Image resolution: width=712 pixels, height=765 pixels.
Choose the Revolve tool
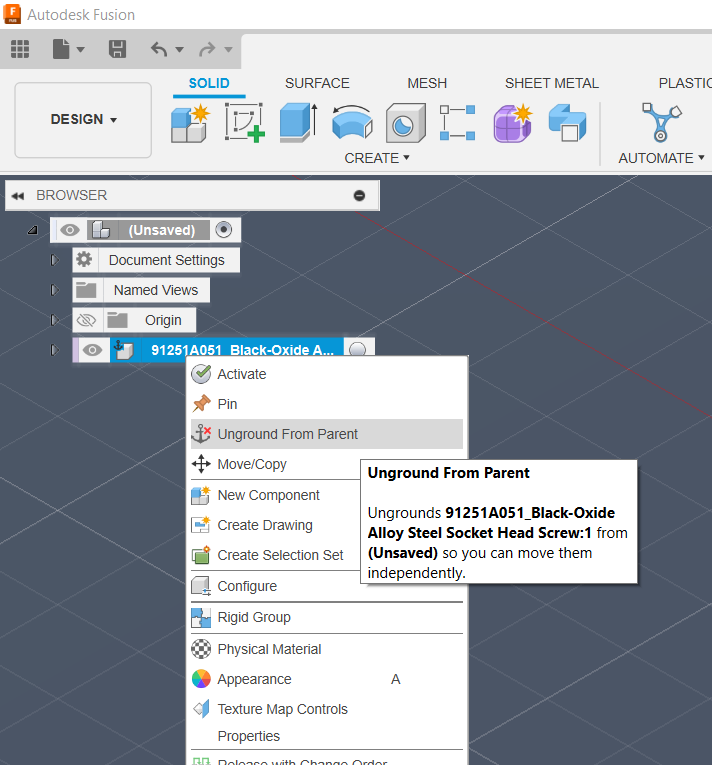click(352, 122)
